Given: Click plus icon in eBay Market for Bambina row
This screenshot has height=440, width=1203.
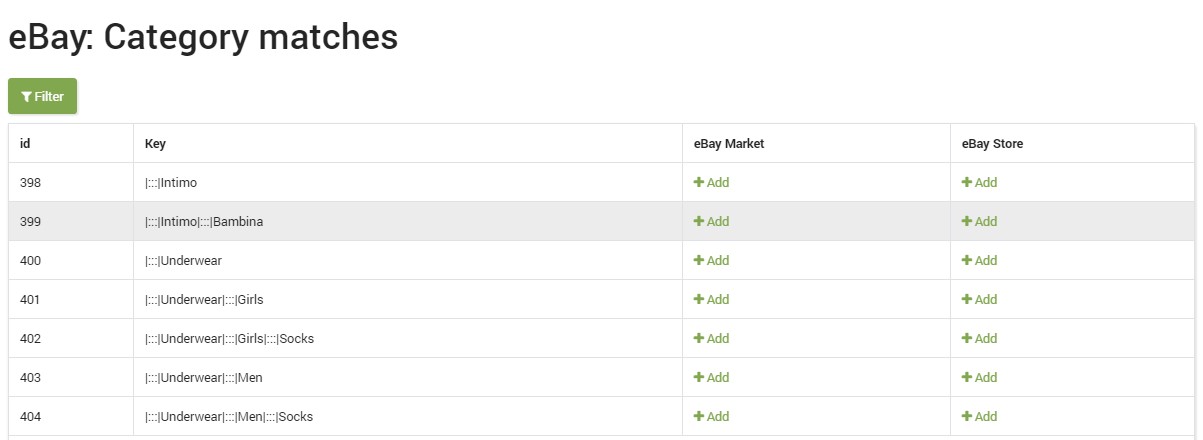Looking at the screenshot, I should pyautogui.click(x=699, y=222).
